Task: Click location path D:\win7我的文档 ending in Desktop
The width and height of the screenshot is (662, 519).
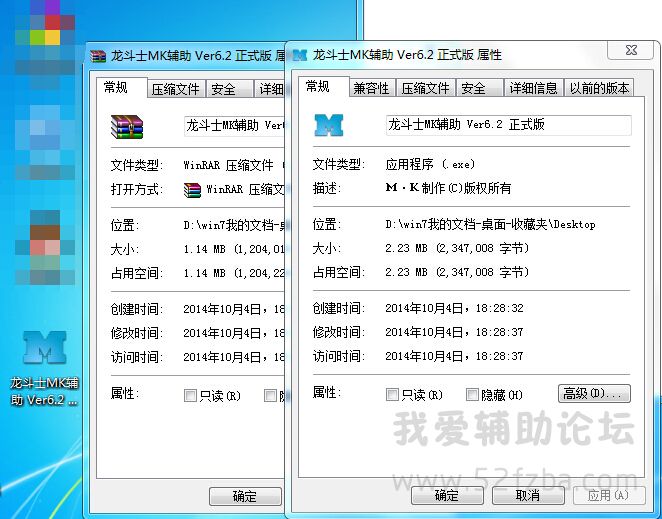Action: pos(490,224)
